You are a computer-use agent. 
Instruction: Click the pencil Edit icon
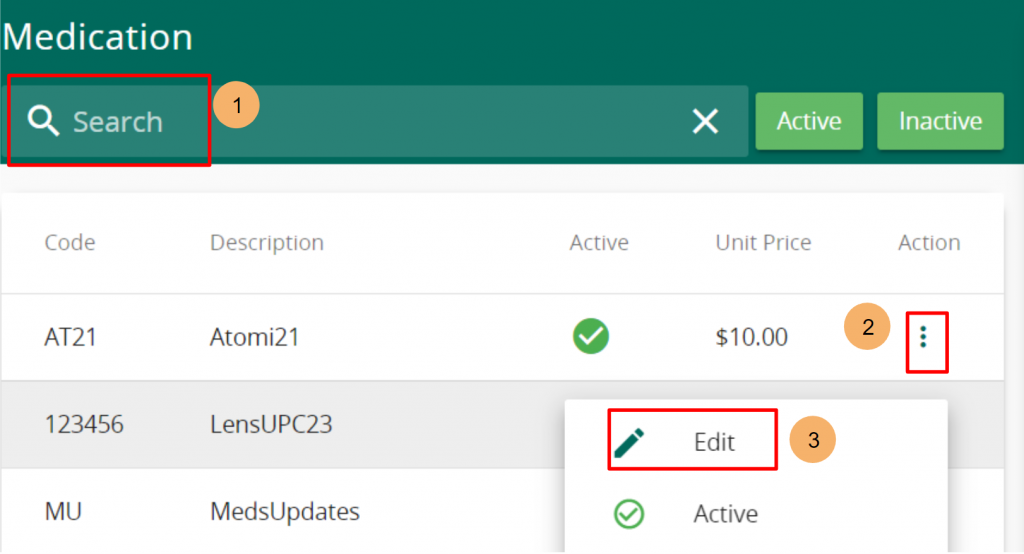tap(629, 443)
